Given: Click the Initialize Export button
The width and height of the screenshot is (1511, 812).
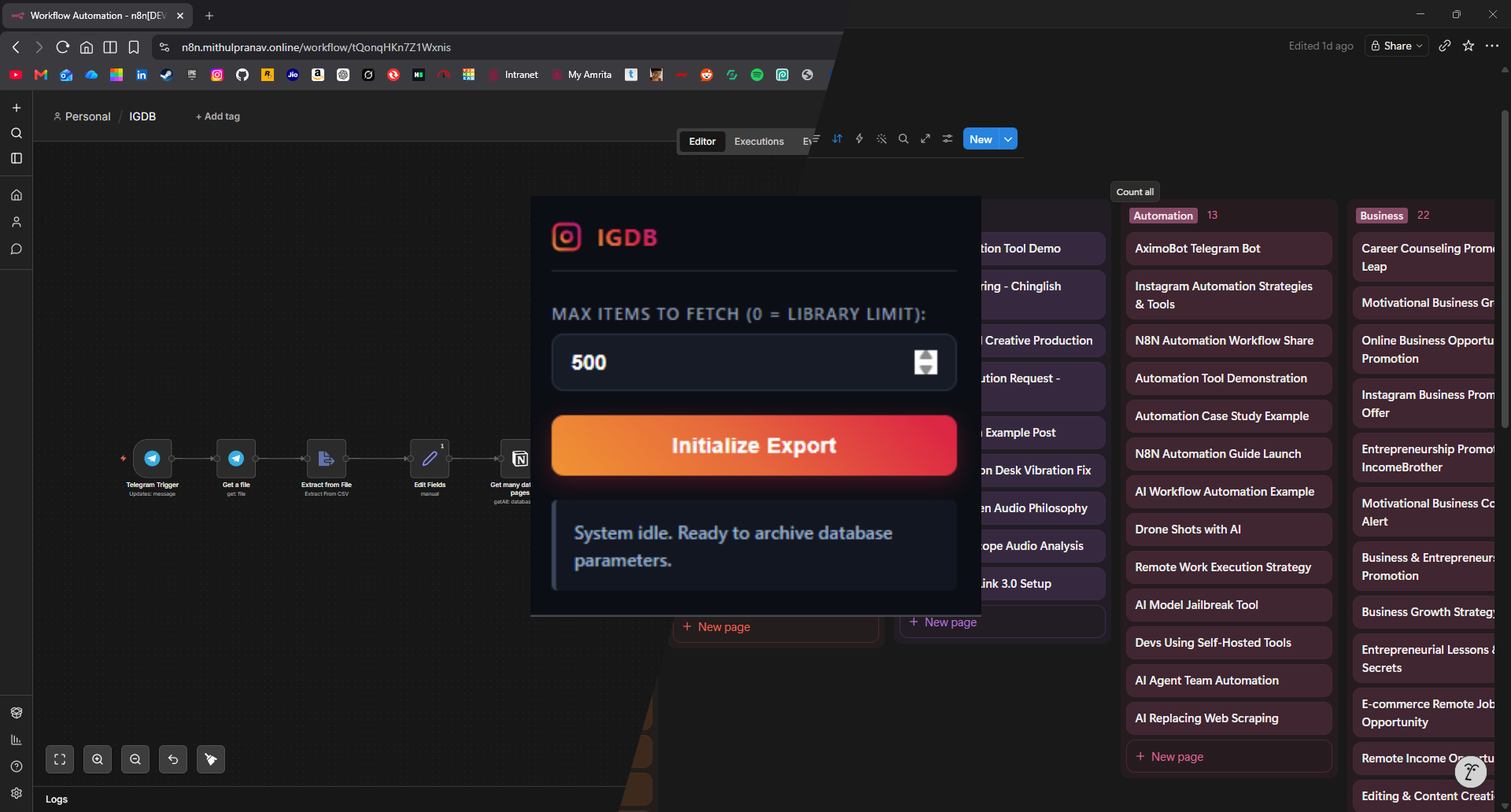Looking at the screenshot, I should 754,445.
